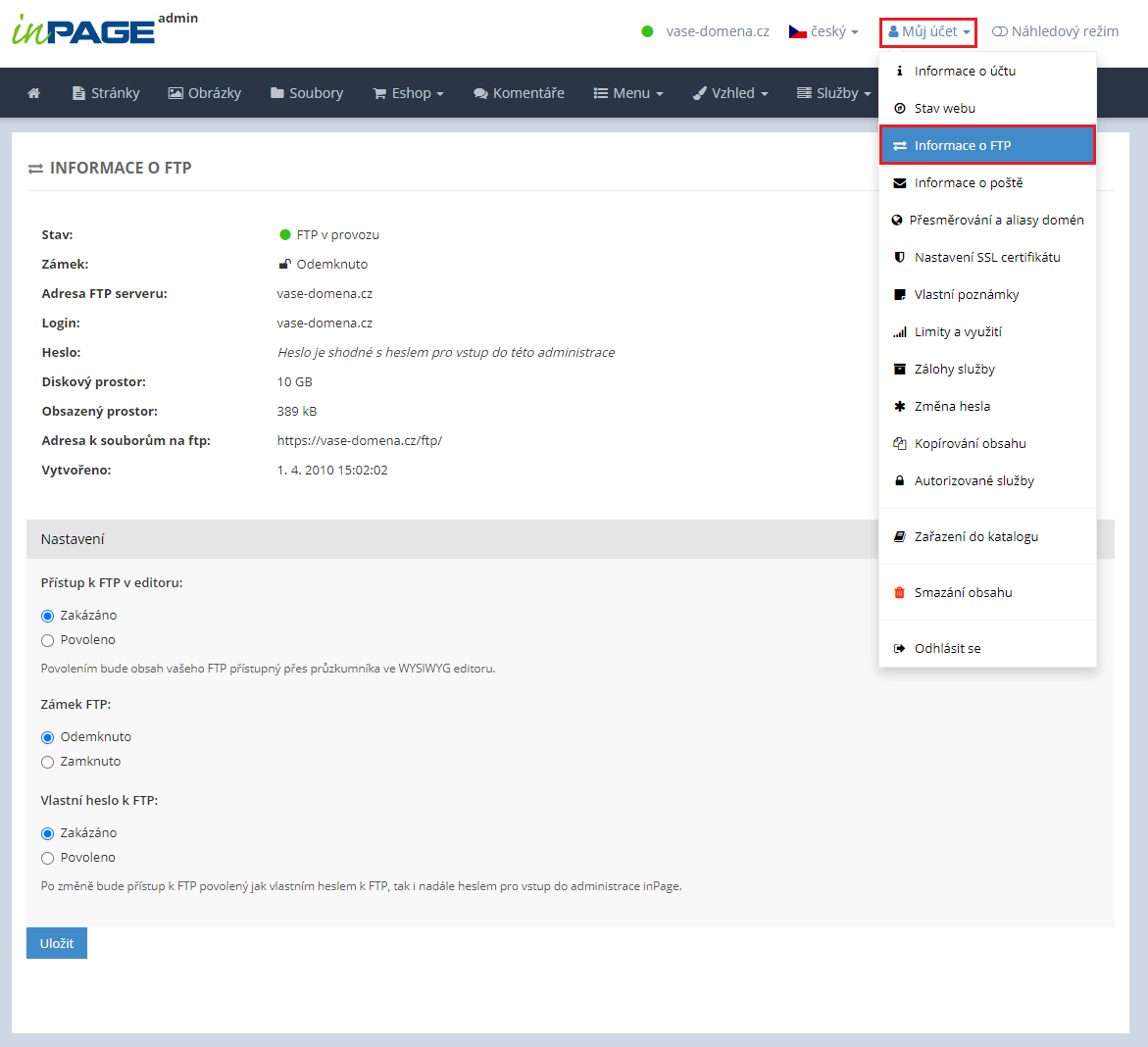Click the globe icon for Přesměrování a aliasy domén
The height and width of the screenshot is (1047, 1148).
click(x=896, y=221)
